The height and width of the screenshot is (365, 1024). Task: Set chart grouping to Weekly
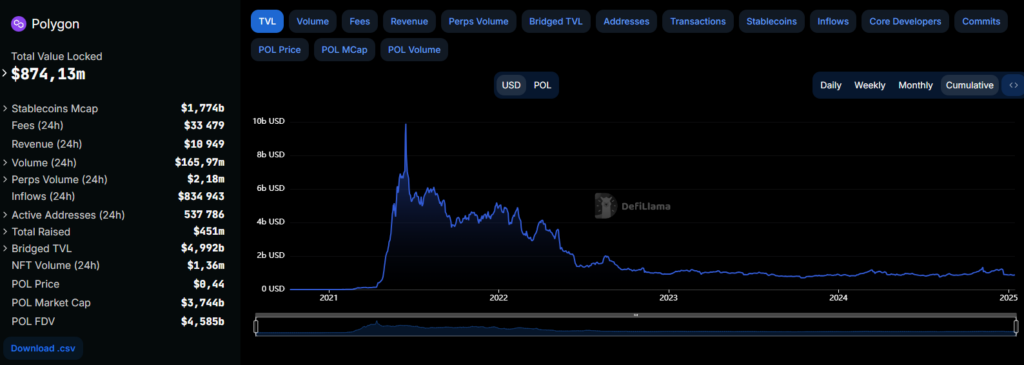(870, 86)
